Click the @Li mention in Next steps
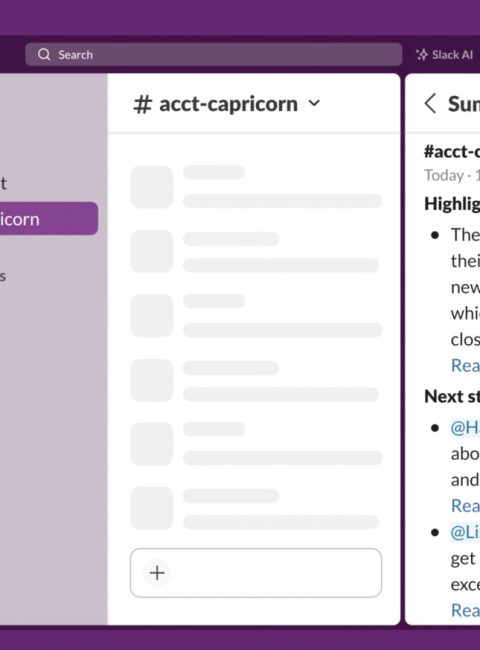 point(465,532)
